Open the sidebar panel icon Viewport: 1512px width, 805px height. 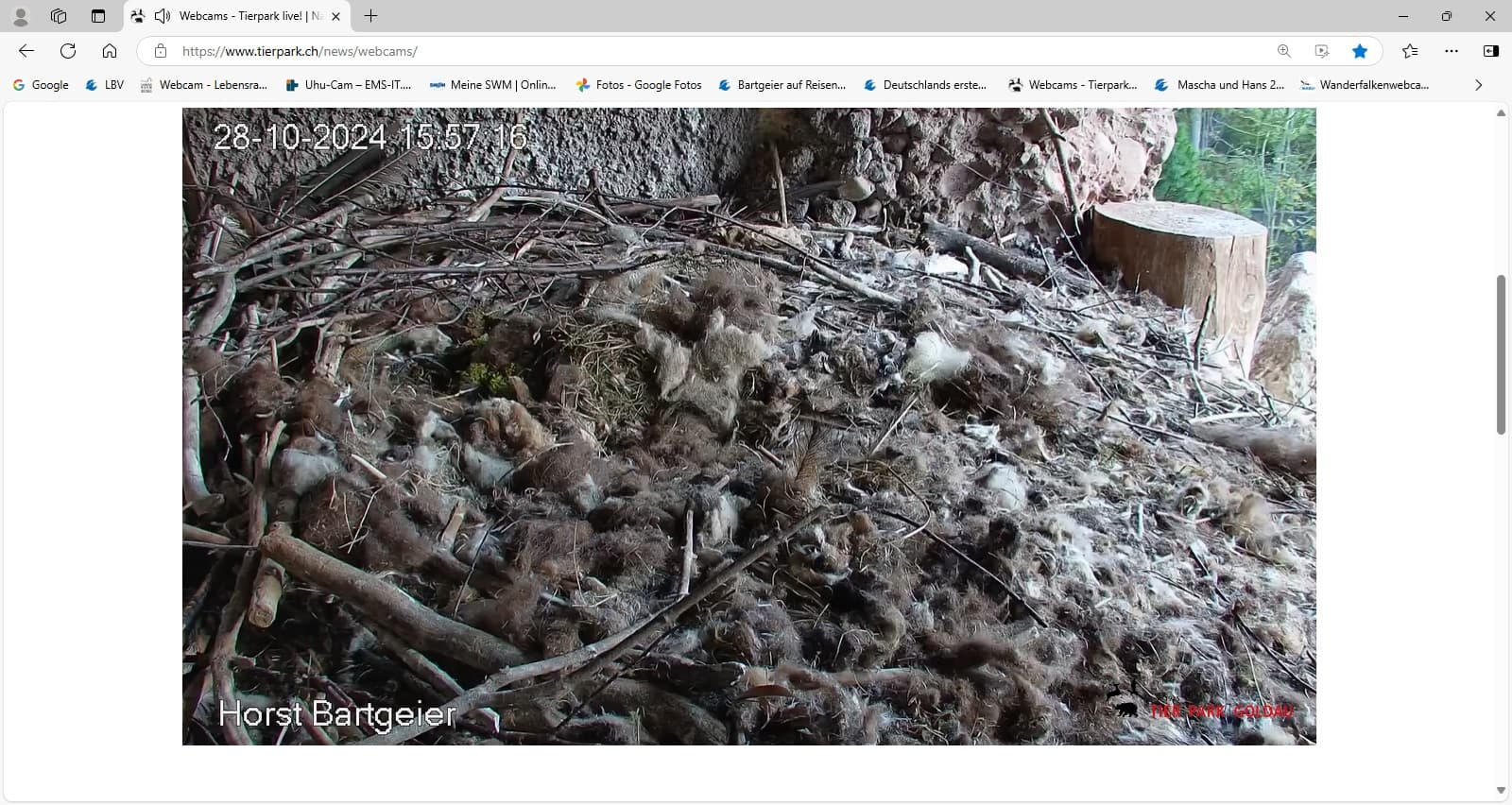tap(1491, 51)
